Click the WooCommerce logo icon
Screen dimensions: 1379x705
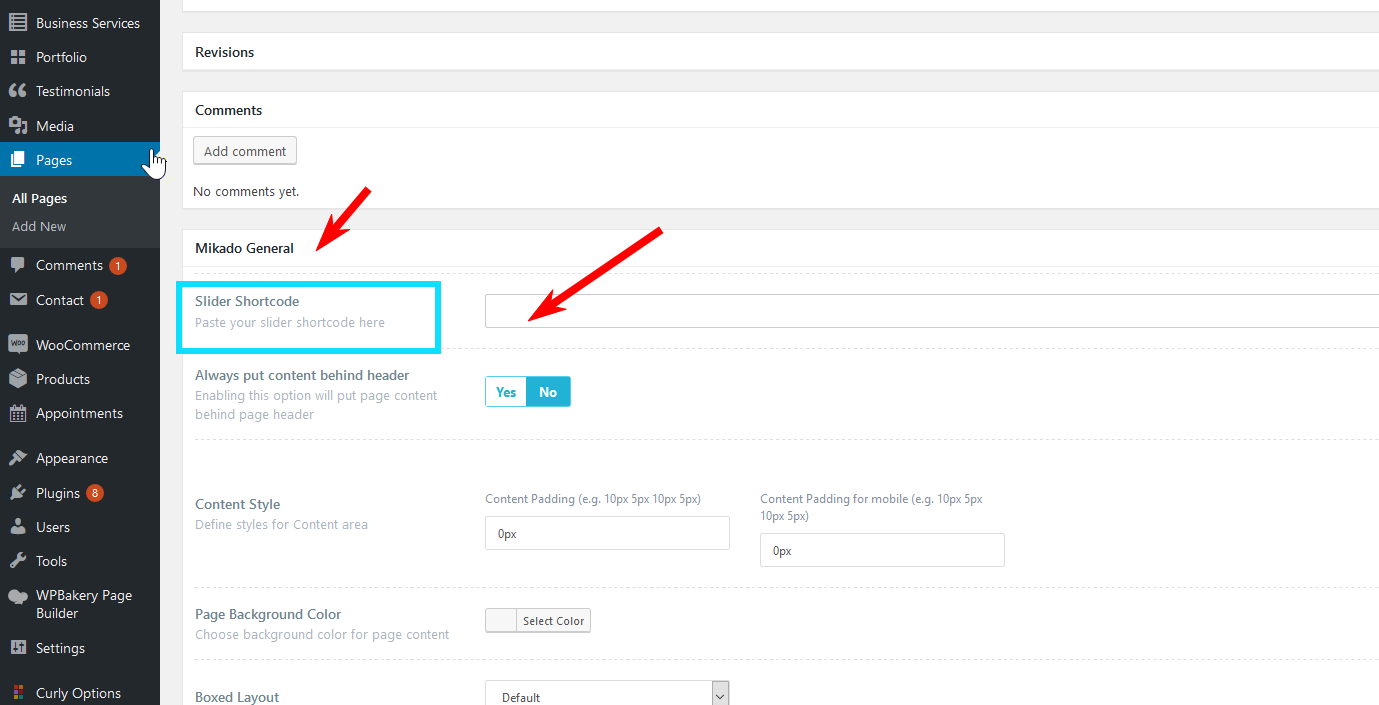18,344
